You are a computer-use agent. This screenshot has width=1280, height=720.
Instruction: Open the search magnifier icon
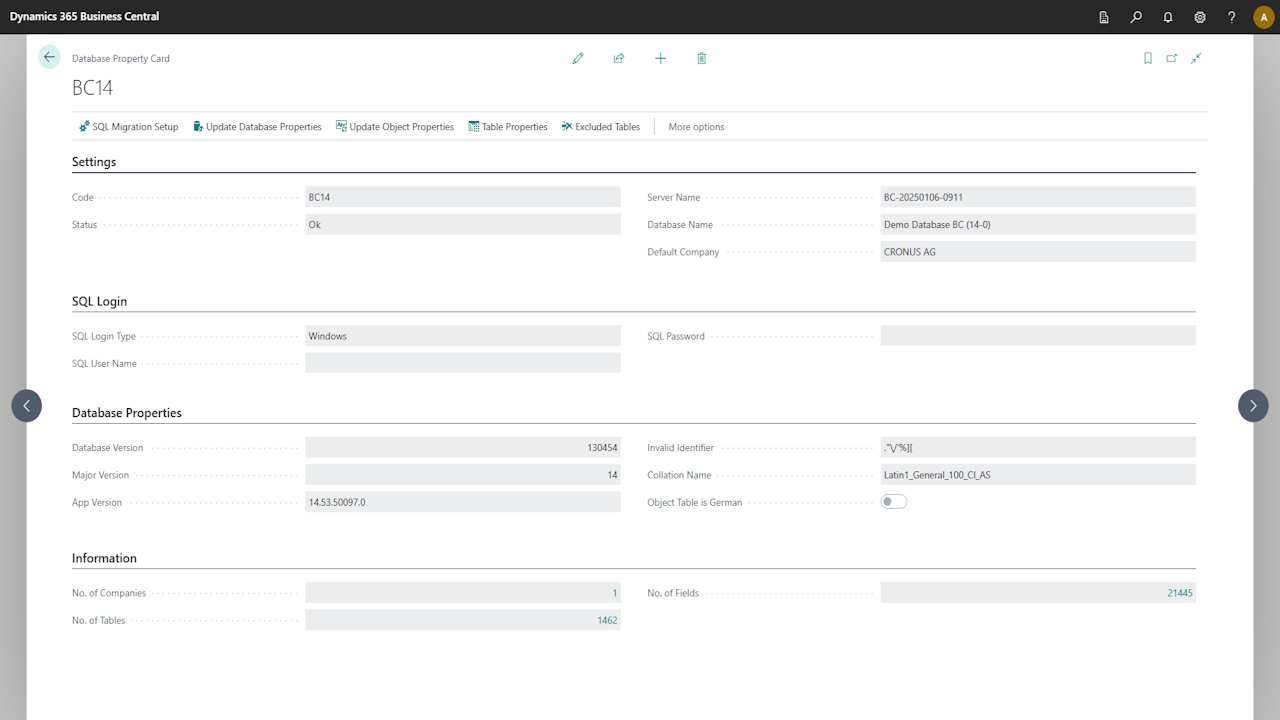[x=1136, y=17]
